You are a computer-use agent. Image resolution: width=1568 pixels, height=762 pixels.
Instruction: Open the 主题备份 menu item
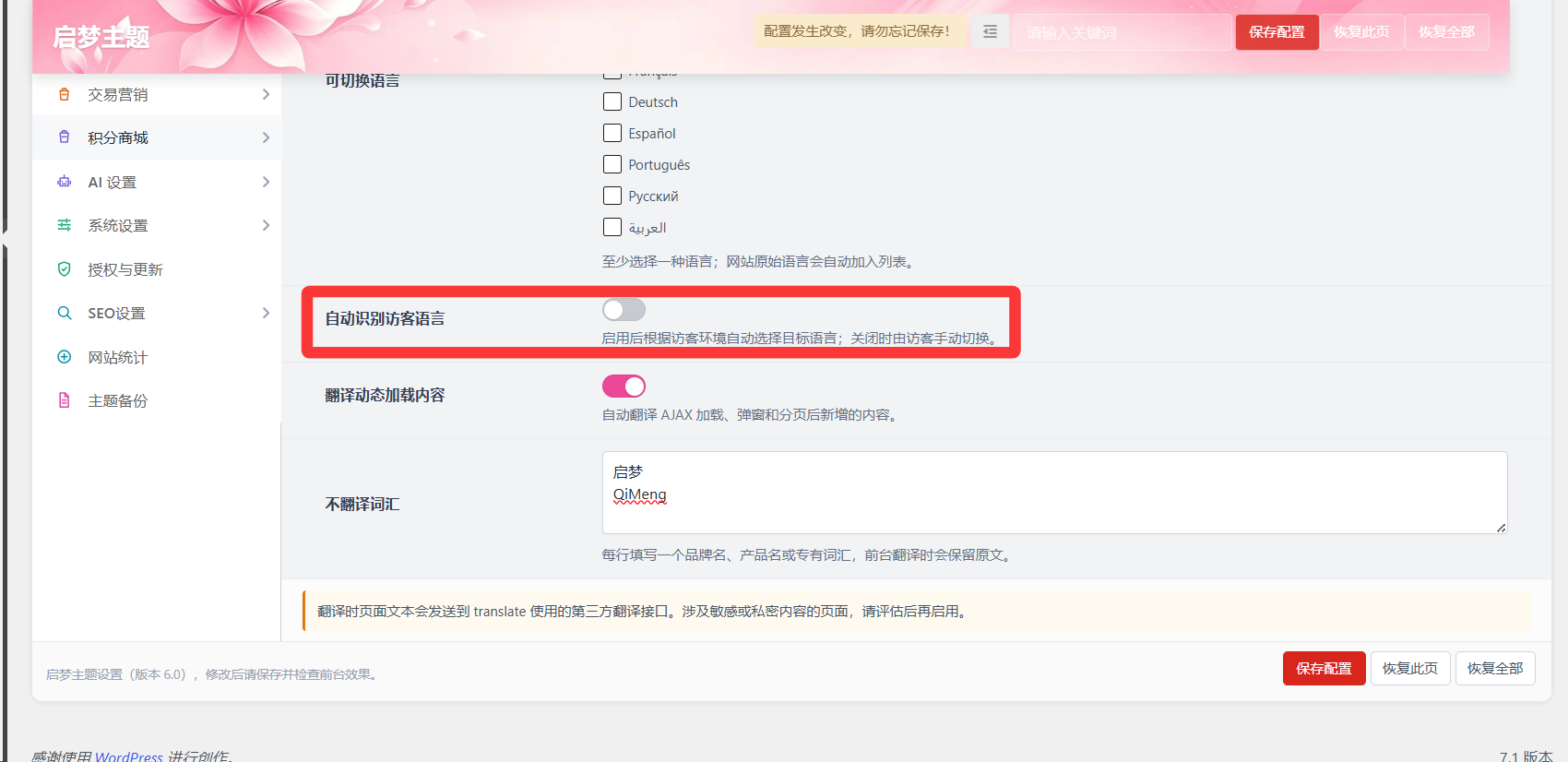click(157, 400)
